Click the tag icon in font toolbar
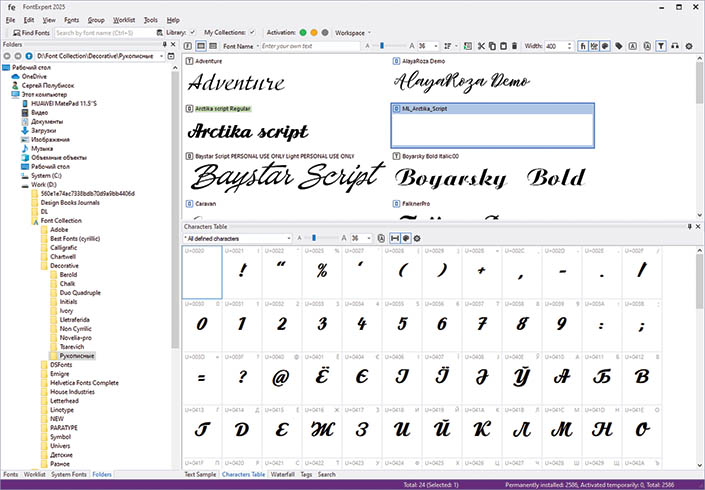This screenshot has width=705, height=490. (620, 46)
